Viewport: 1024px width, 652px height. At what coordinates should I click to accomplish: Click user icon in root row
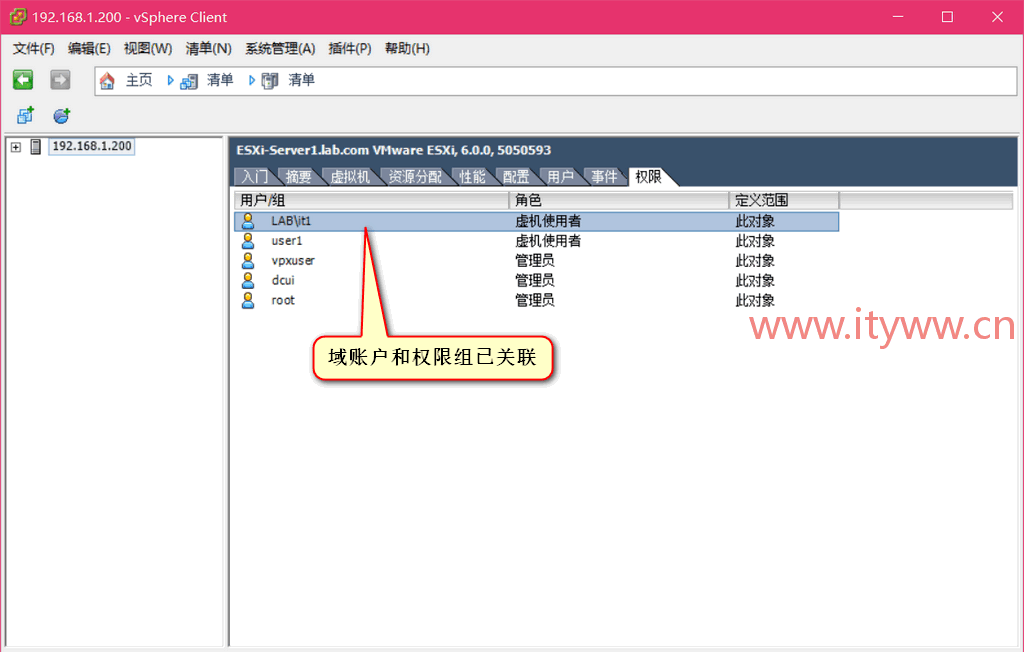[248, 301]
